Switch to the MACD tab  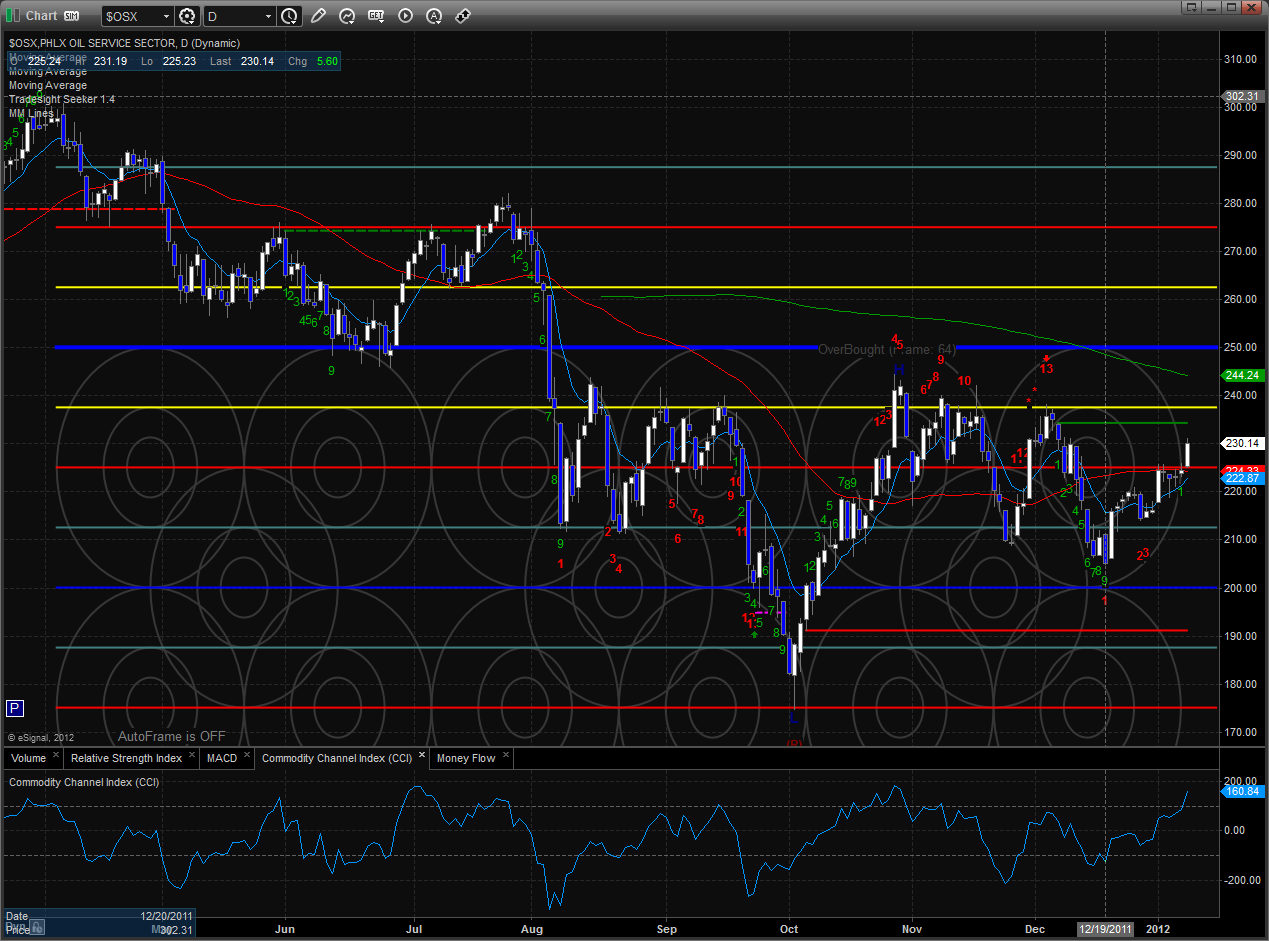coord(221,758)
